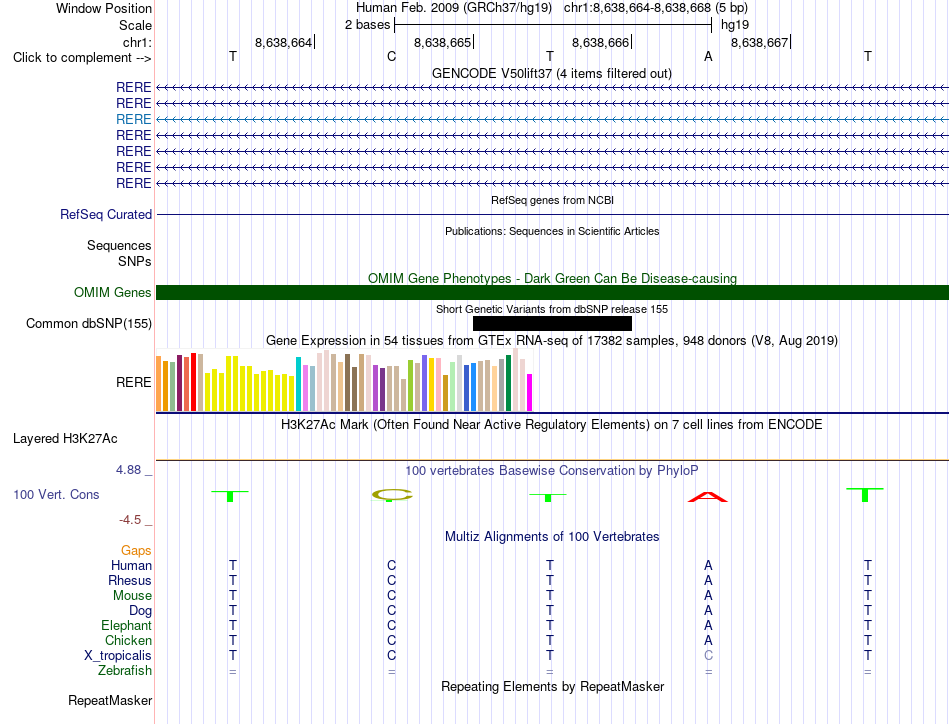Open 'Multiz Alignments of 100 Vertebrates' title
This screenshot has width=950, height=724.
point(552,536)
